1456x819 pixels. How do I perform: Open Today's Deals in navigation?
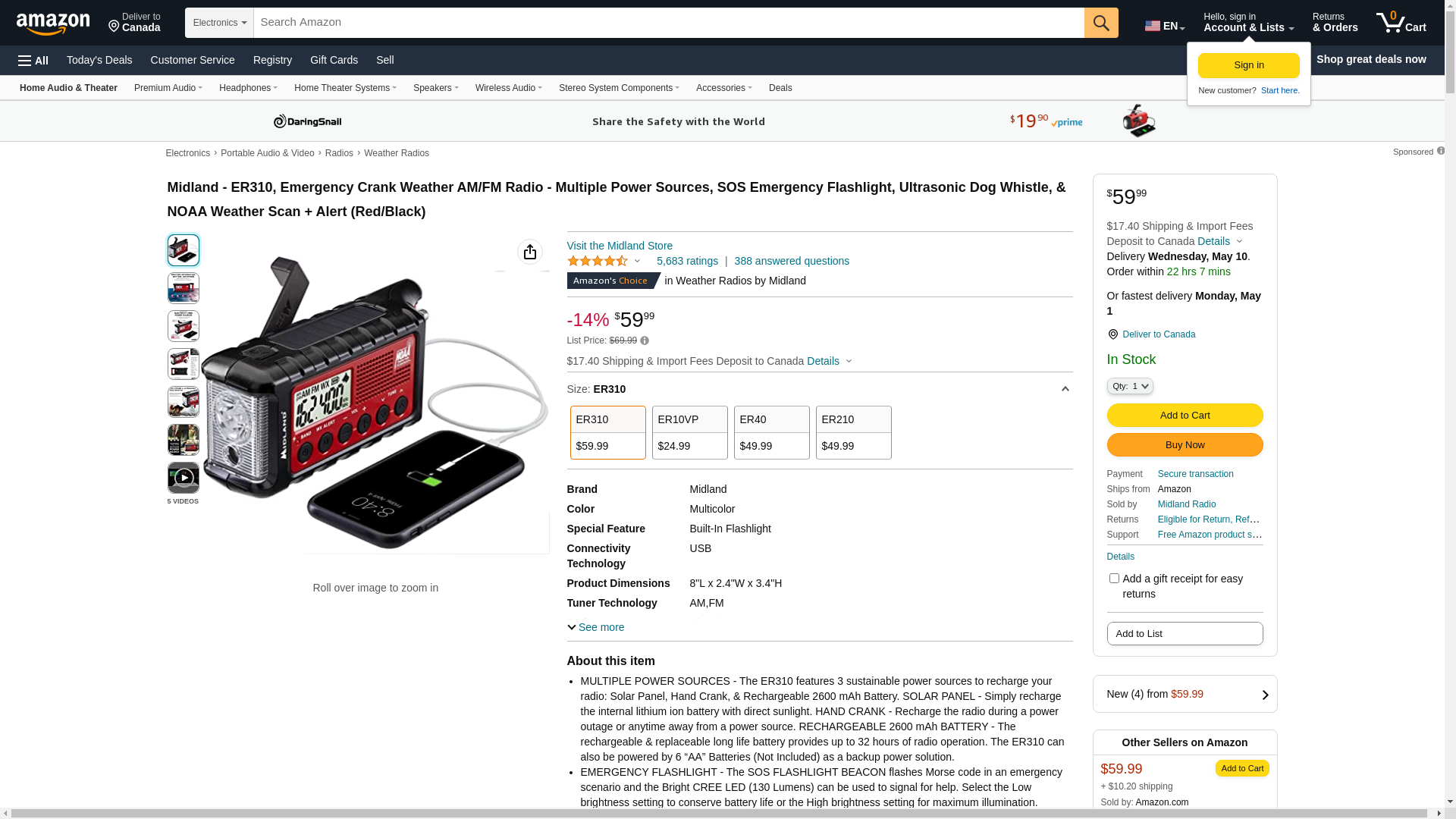tap(99, 60)
